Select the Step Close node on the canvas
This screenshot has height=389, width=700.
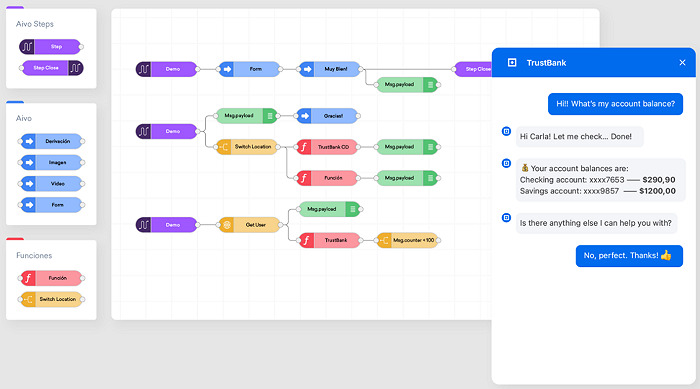coord(473,69)
